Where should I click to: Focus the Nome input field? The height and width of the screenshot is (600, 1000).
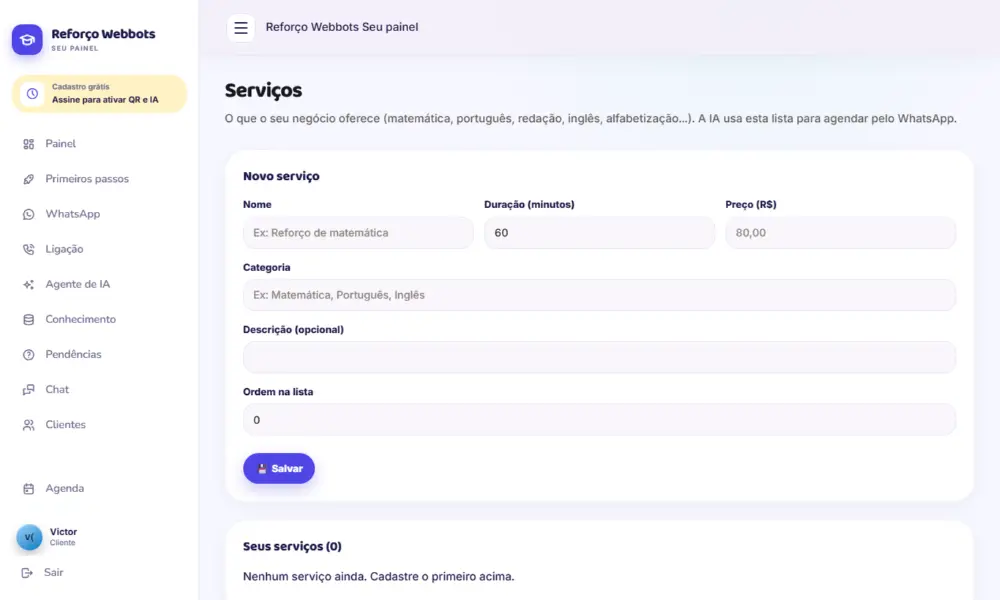pos(358,233)
